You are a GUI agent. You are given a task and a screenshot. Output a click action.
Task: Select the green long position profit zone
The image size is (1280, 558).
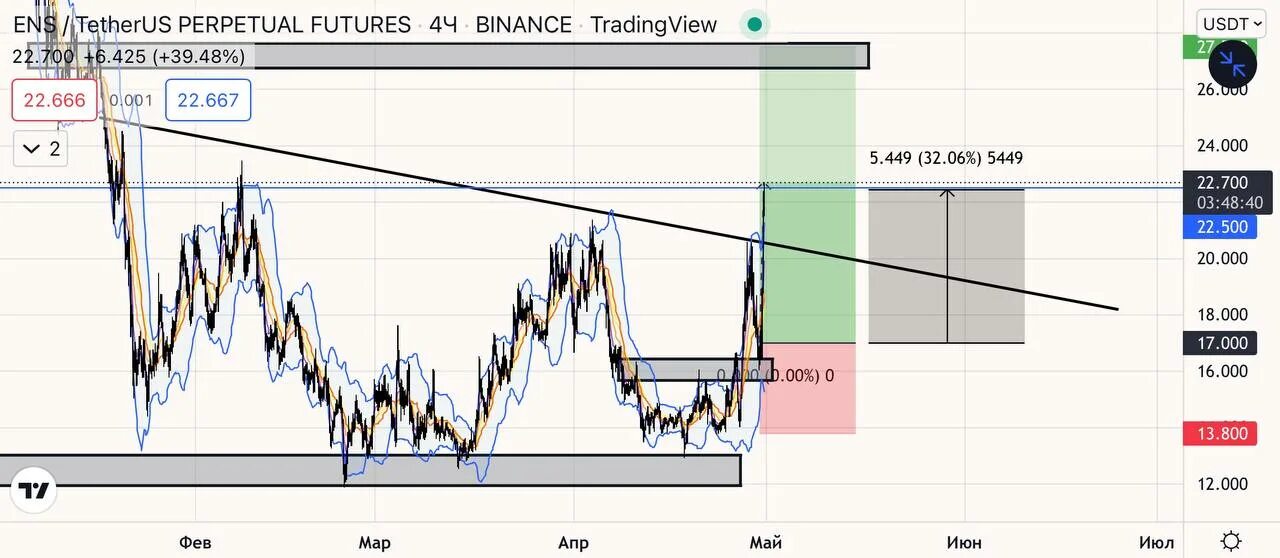coord(808,194)
